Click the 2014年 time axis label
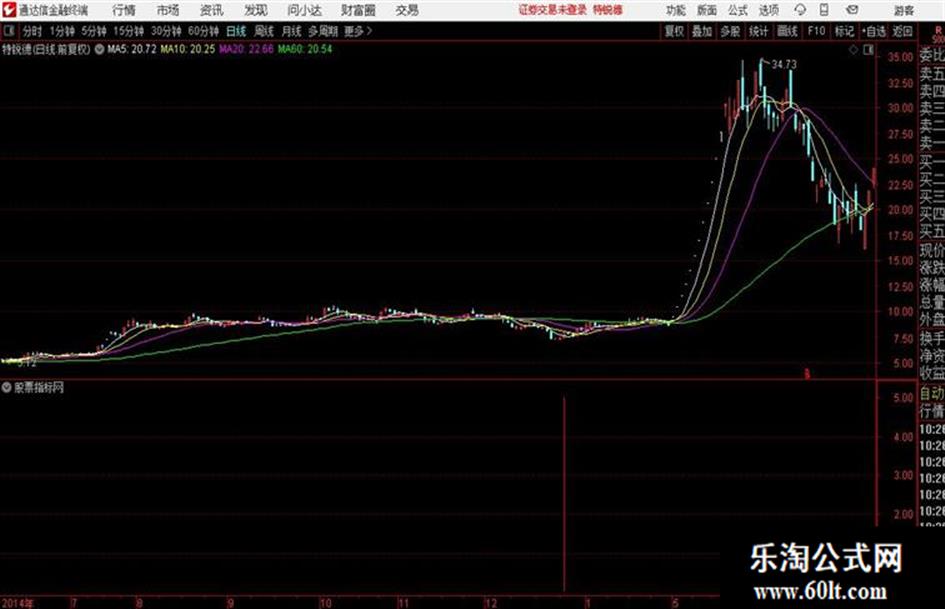This screenshot has height=609, width=945. [x=17, y=603]
